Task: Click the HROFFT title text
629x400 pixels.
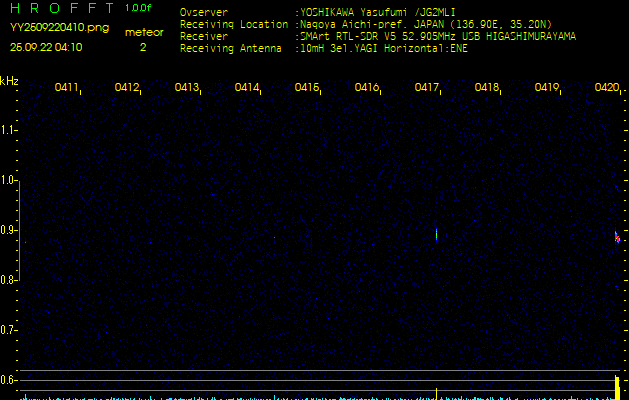Action: click(x=62, y=8)
